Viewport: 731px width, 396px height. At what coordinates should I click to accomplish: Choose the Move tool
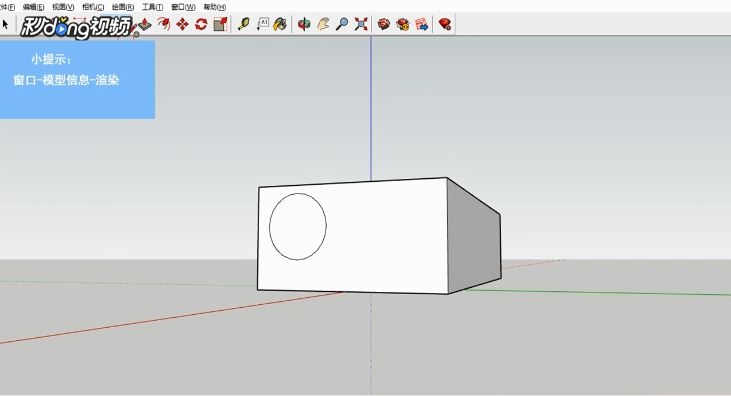[x=182, y=24]
